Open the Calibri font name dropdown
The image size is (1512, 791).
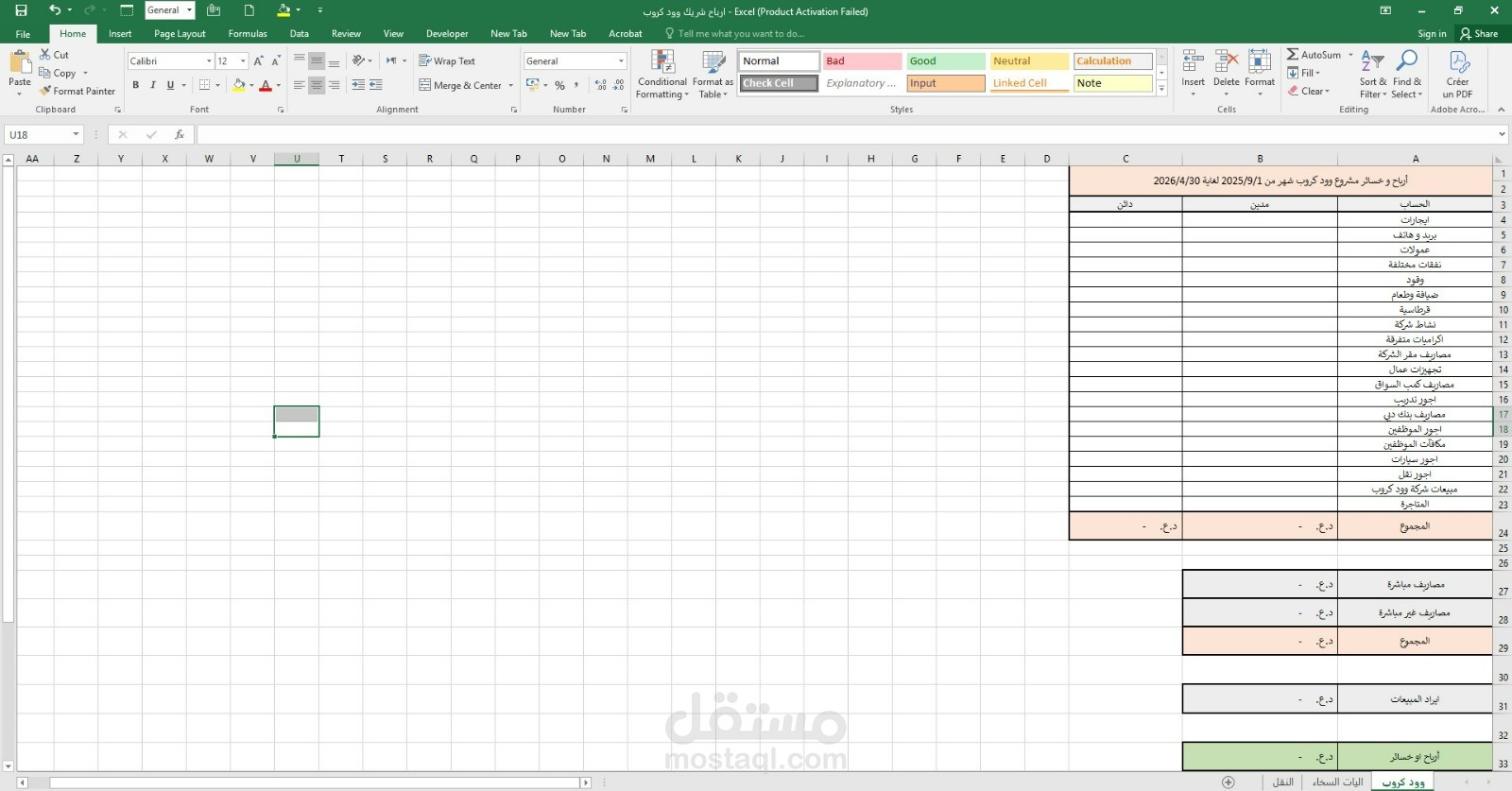209,60
